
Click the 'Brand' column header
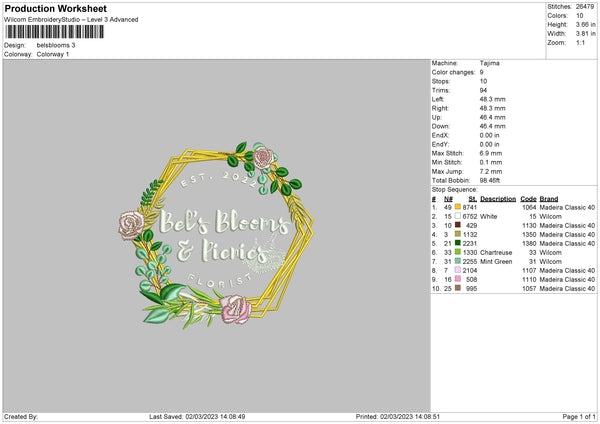pyautogui.click(x=549, y=199)
